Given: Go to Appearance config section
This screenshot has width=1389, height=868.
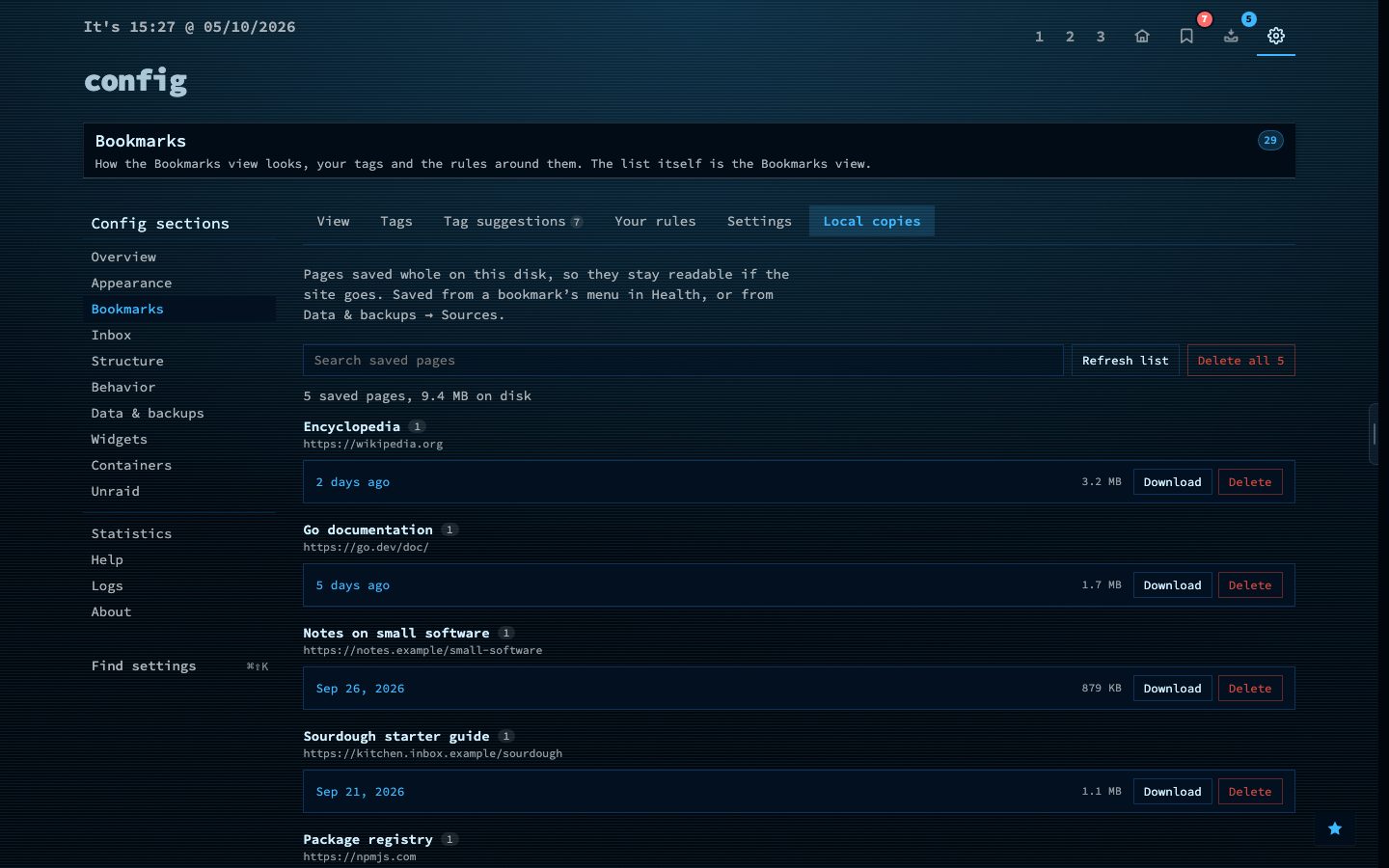Looking at the screenshot, I should coord(179,283).
